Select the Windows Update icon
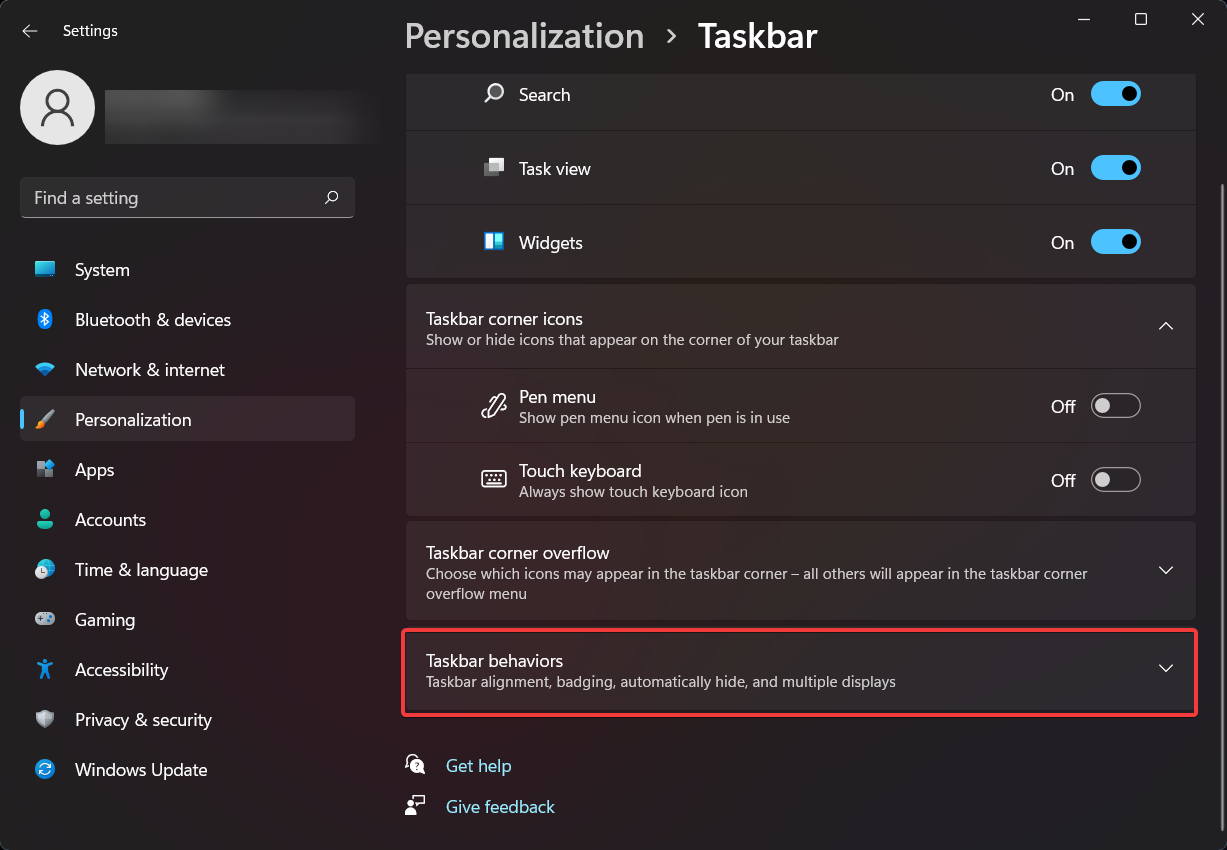Screen dimensions: 1227x850 45,769
